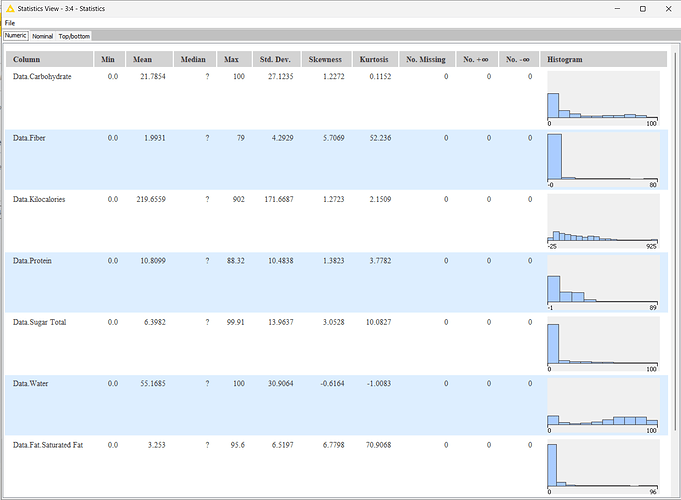The width and height of the screenshot is (681, 500).
Task: Click max value 99.91
Action: pyautogui.click(x=235, y=322)
